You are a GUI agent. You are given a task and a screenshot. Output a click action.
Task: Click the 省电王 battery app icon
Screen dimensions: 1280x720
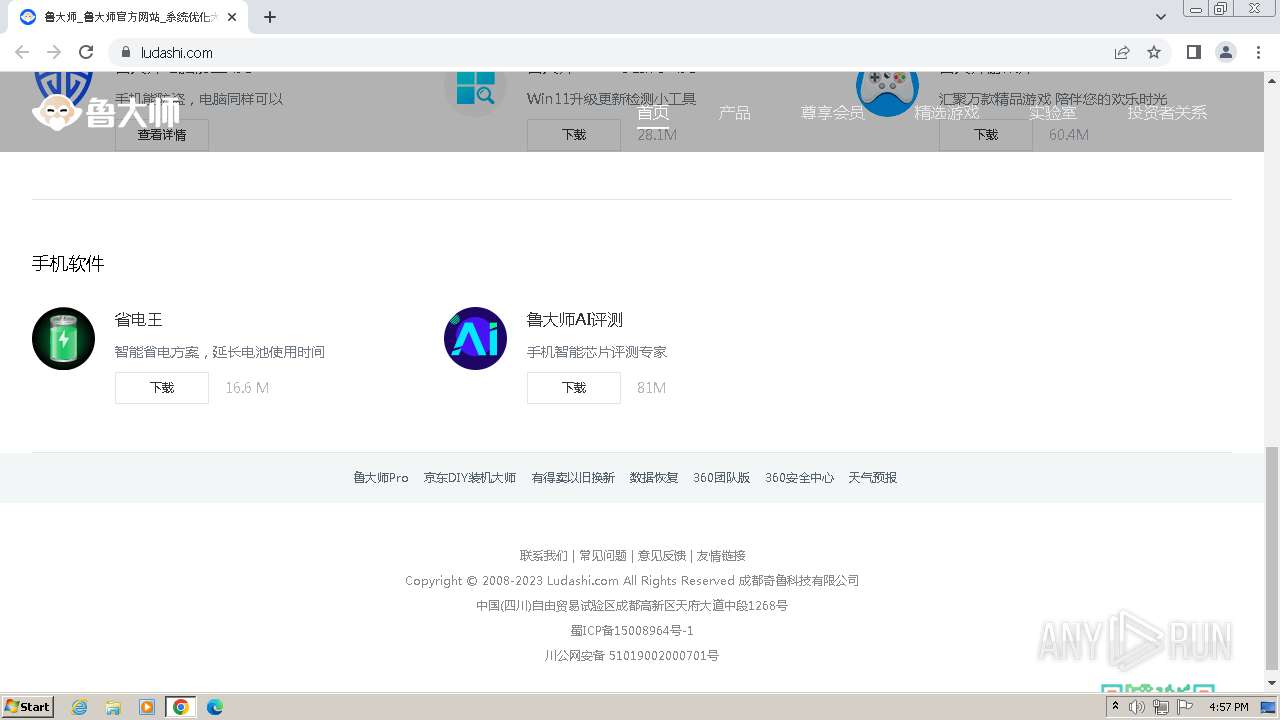point(63,338)
